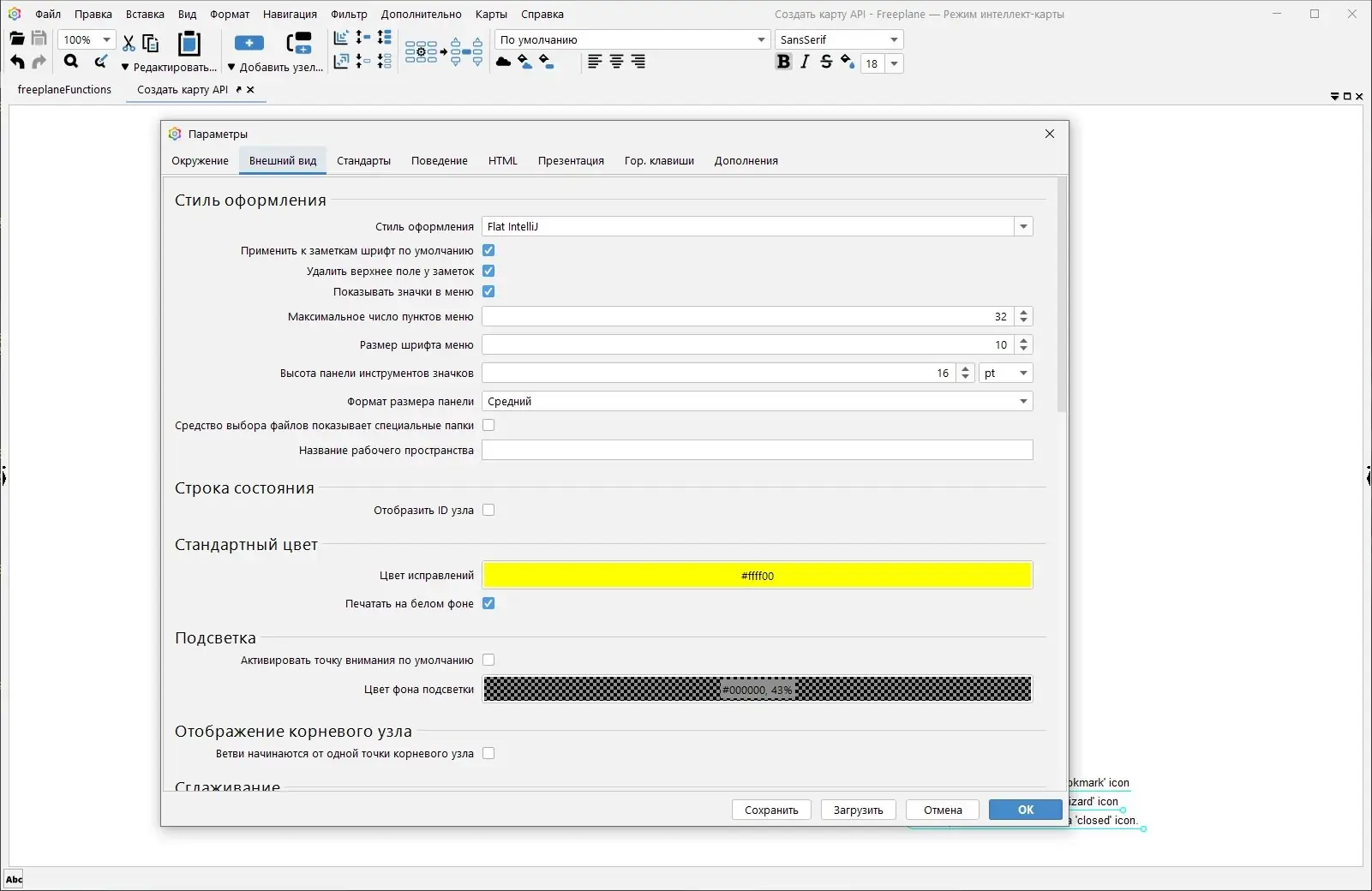Uncheck 'Показывать значки в меню' checkbox
Viewport: 1372px width, 891px height.
[488, 291]
